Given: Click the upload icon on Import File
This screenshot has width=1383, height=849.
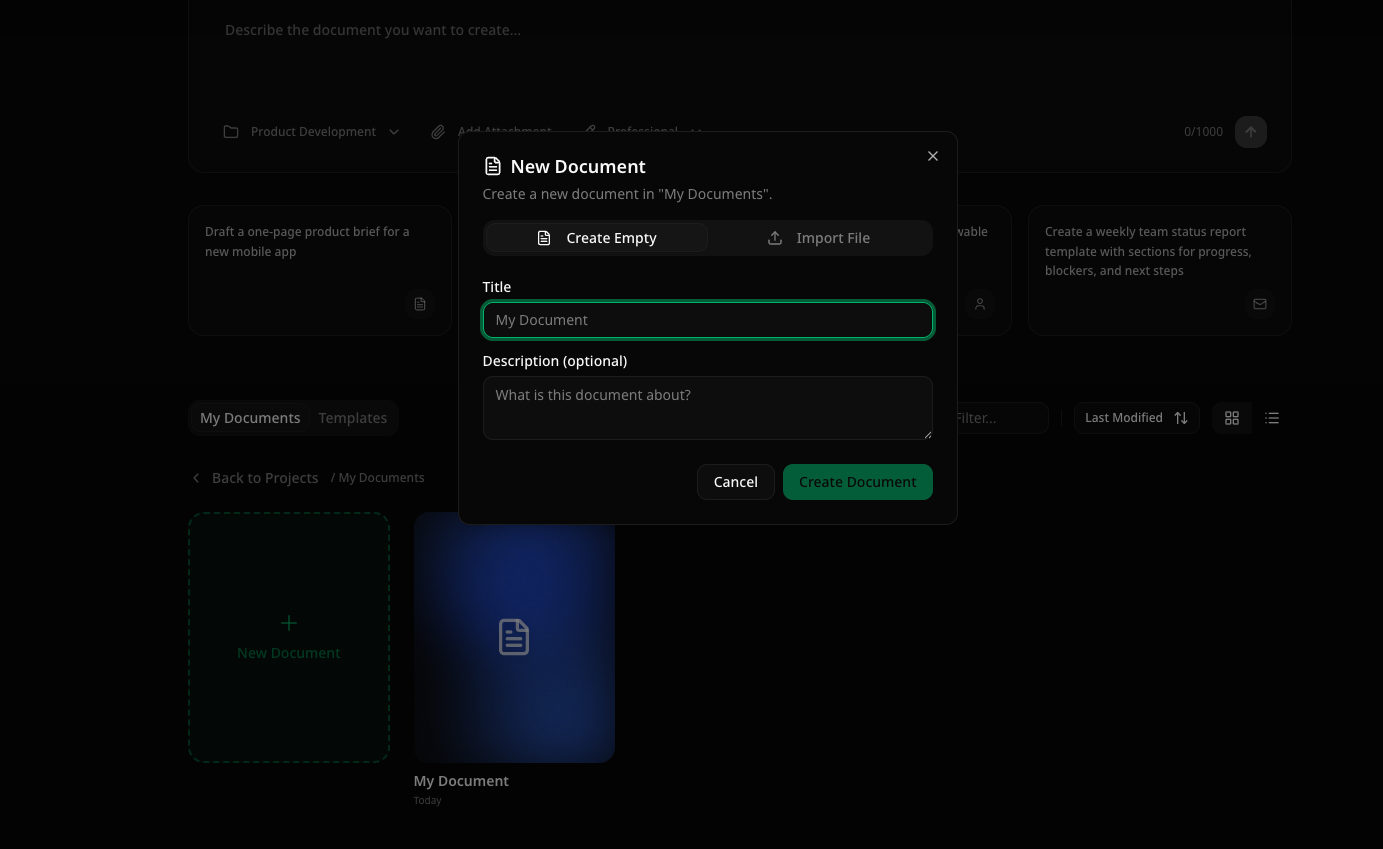Looking at the screenshot, I should [775, 238].
